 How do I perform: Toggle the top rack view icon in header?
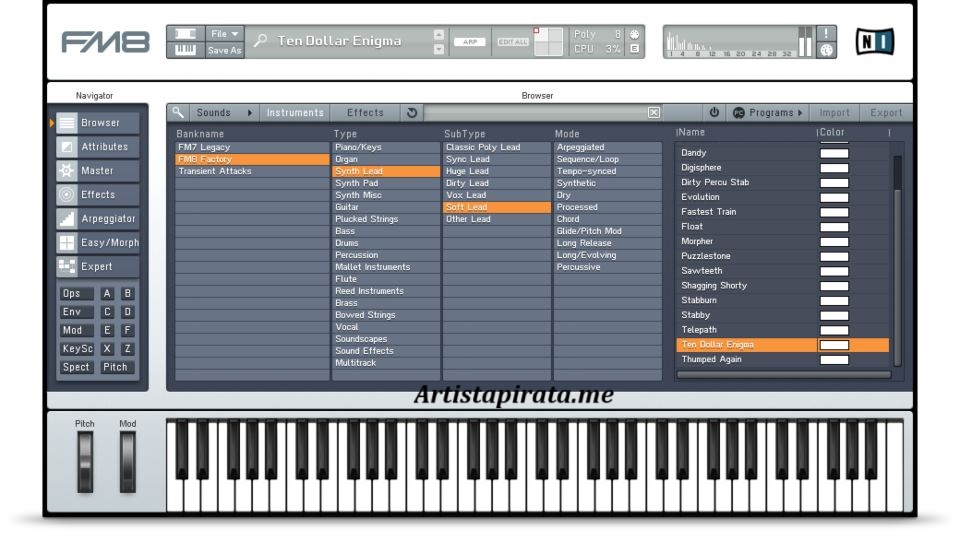[x=186, y=34]
